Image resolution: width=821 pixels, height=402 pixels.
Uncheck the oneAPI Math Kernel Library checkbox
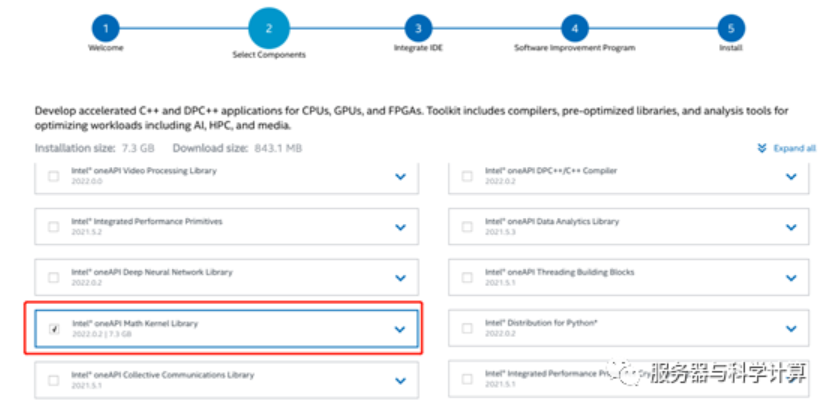tap(54, 329)
